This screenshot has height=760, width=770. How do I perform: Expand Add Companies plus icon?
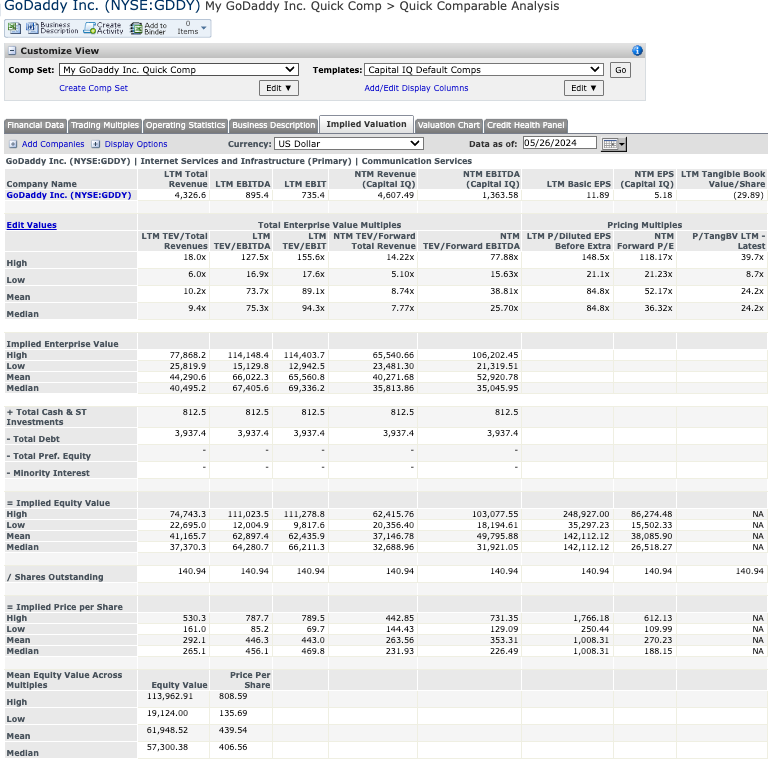pos(13,144)
